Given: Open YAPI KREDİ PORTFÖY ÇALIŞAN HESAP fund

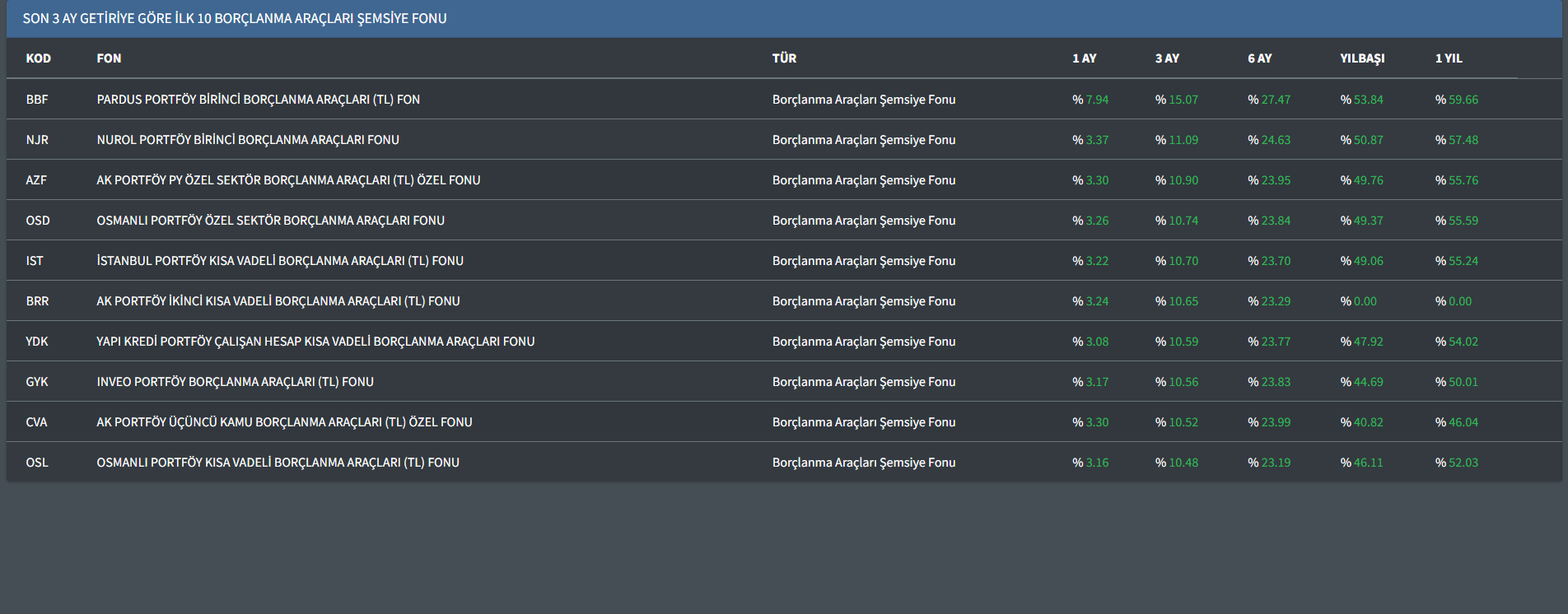Looking at the screenshot, I should [x=315, y=342].
